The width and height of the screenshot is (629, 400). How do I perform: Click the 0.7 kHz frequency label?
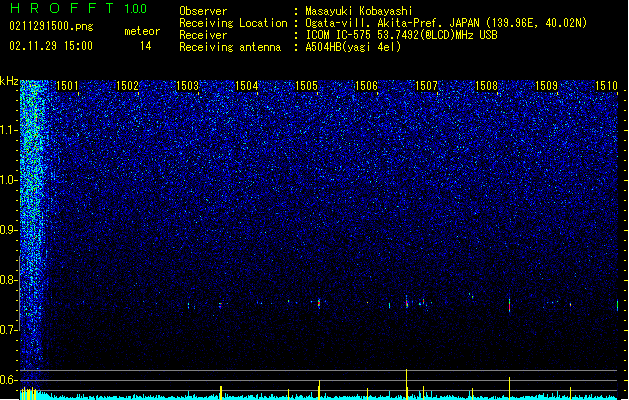[x=9, y=330]
